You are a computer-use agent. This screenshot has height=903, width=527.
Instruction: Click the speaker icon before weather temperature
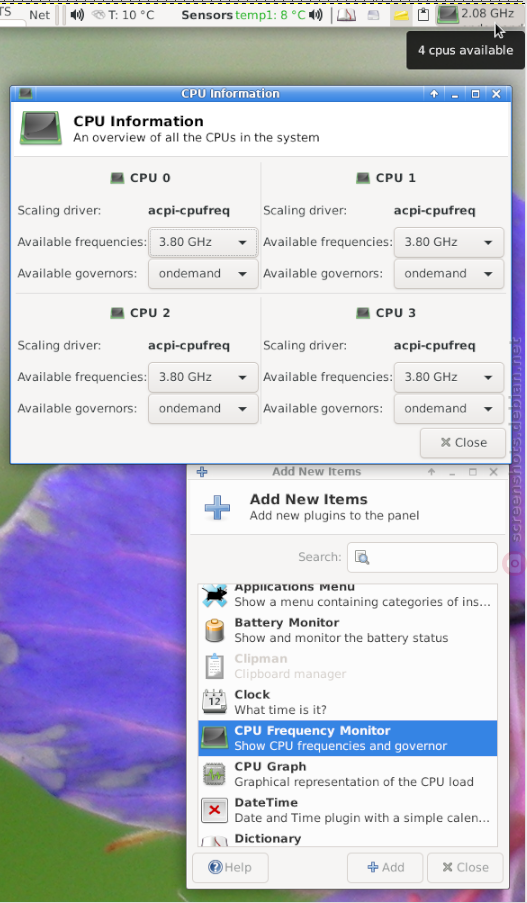(77, 14)
